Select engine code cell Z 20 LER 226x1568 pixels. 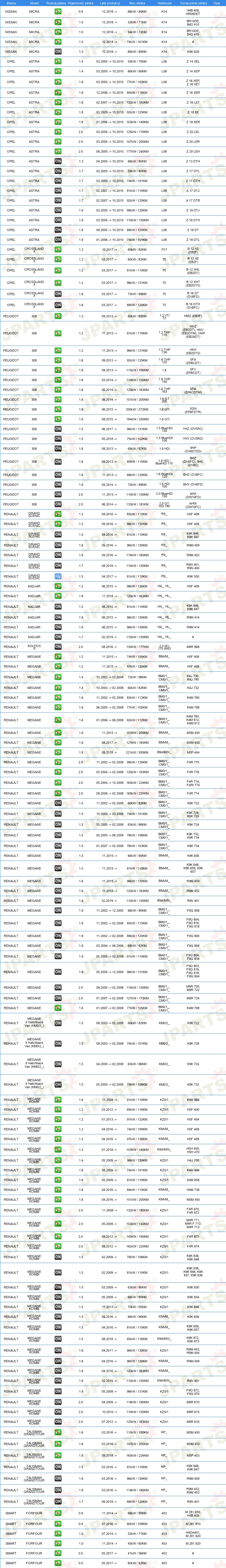193,142
